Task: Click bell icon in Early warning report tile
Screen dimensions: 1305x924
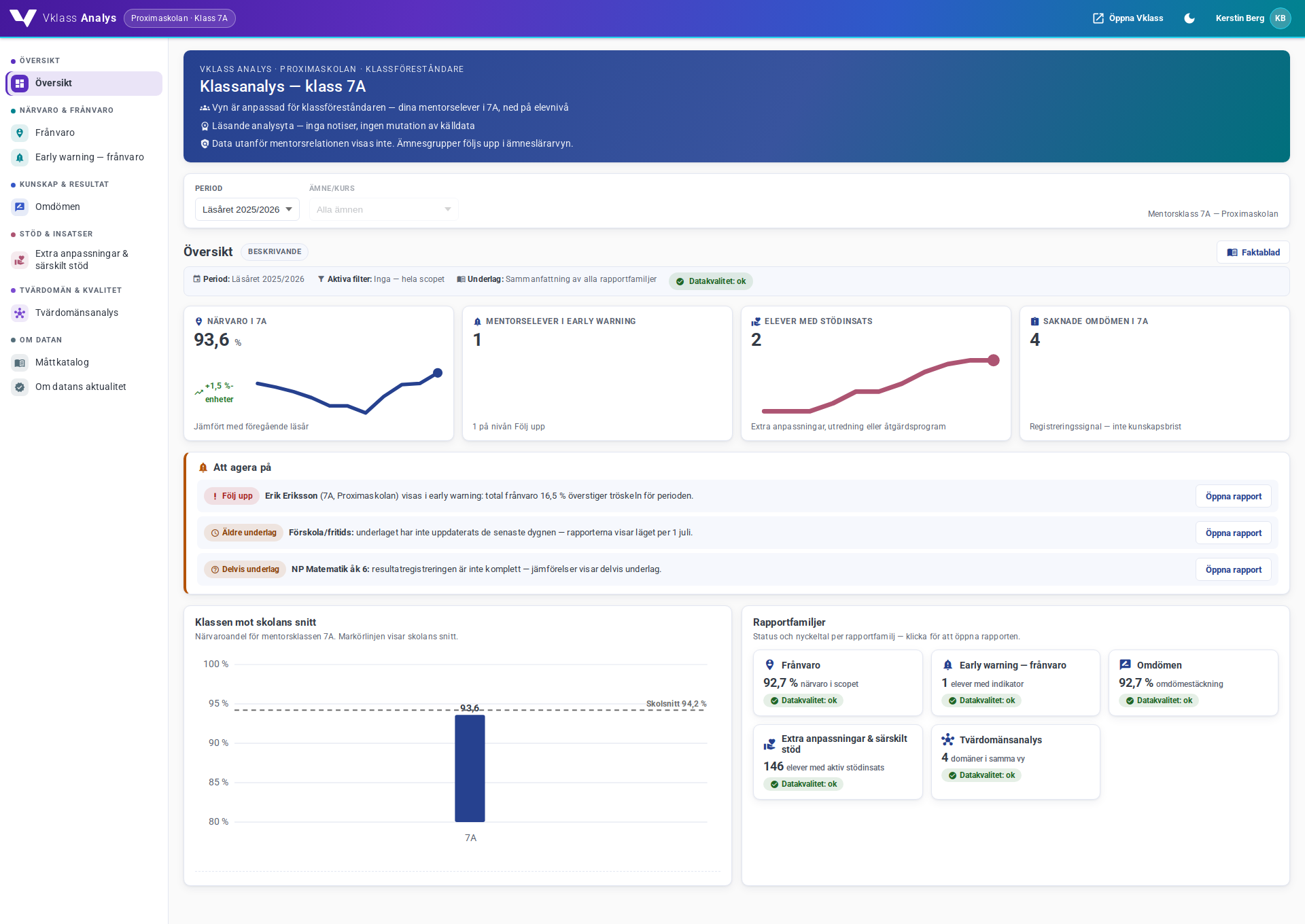Action: pos(947,665)
